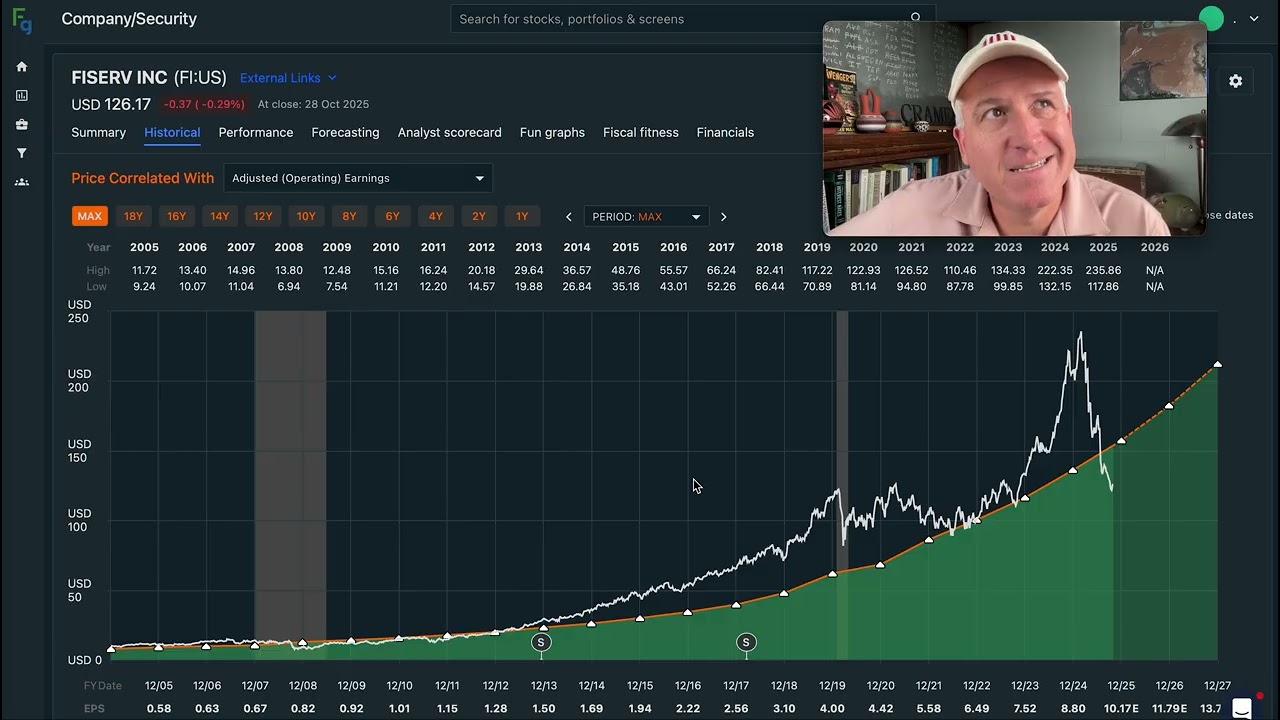The height and width of the screenshot is (720, 1280).
Task: Switch to the Forecasting tab
Action: [x=345, y=133]
